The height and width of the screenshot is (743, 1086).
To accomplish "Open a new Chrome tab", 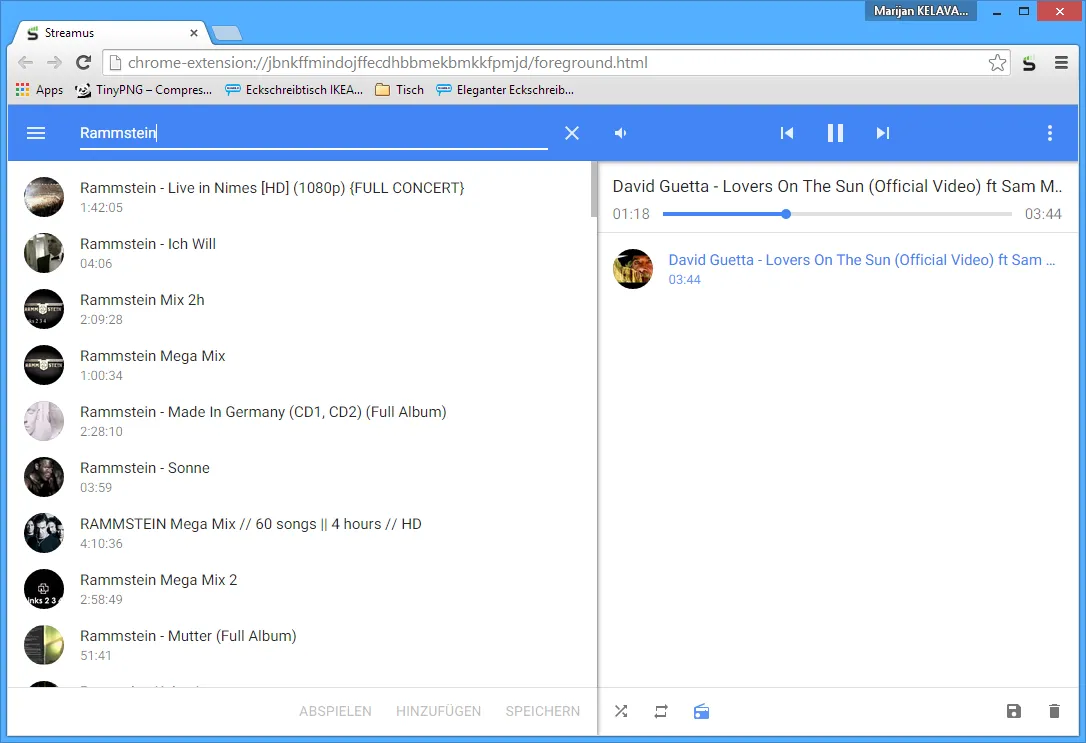I will tap(226, 33).
